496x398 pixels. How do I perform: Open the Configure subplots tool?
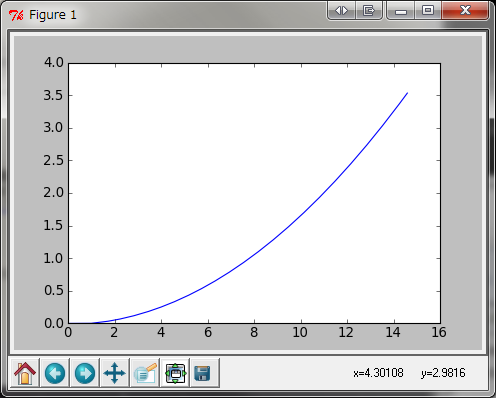point(175,373)
